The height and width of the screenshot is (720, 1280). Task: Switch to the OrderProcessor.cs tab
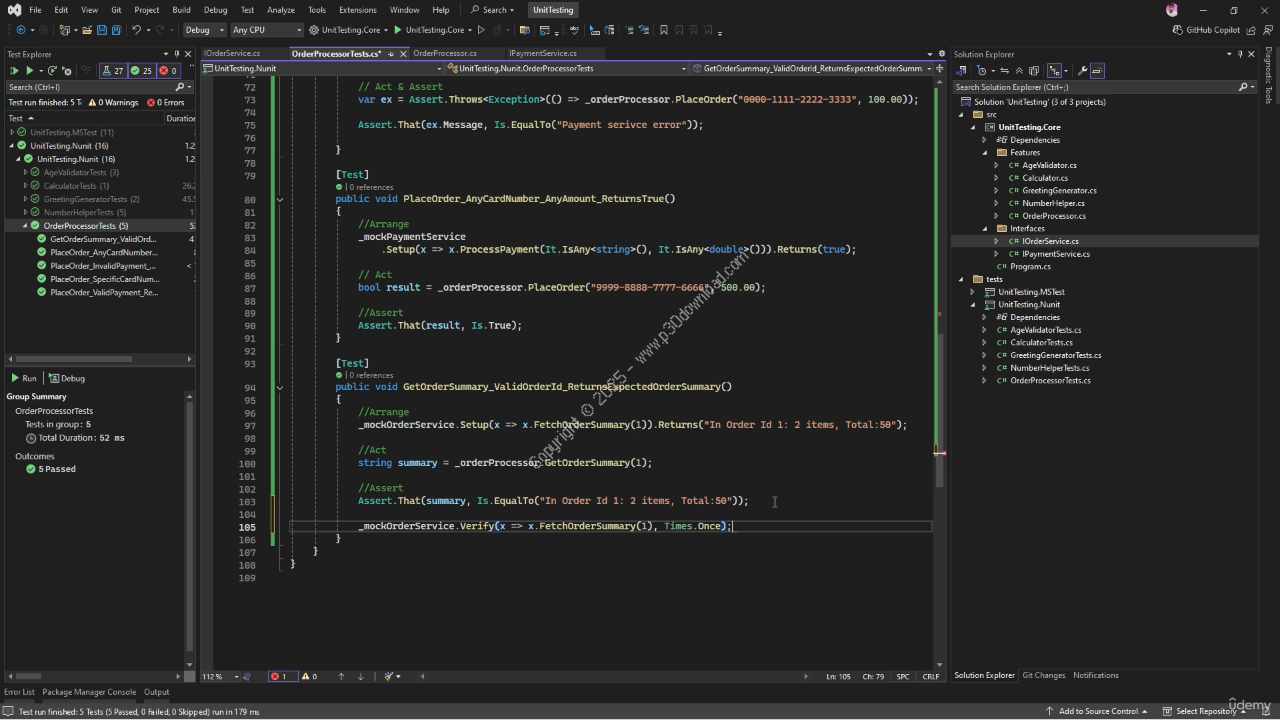click(x=445, y=53)
